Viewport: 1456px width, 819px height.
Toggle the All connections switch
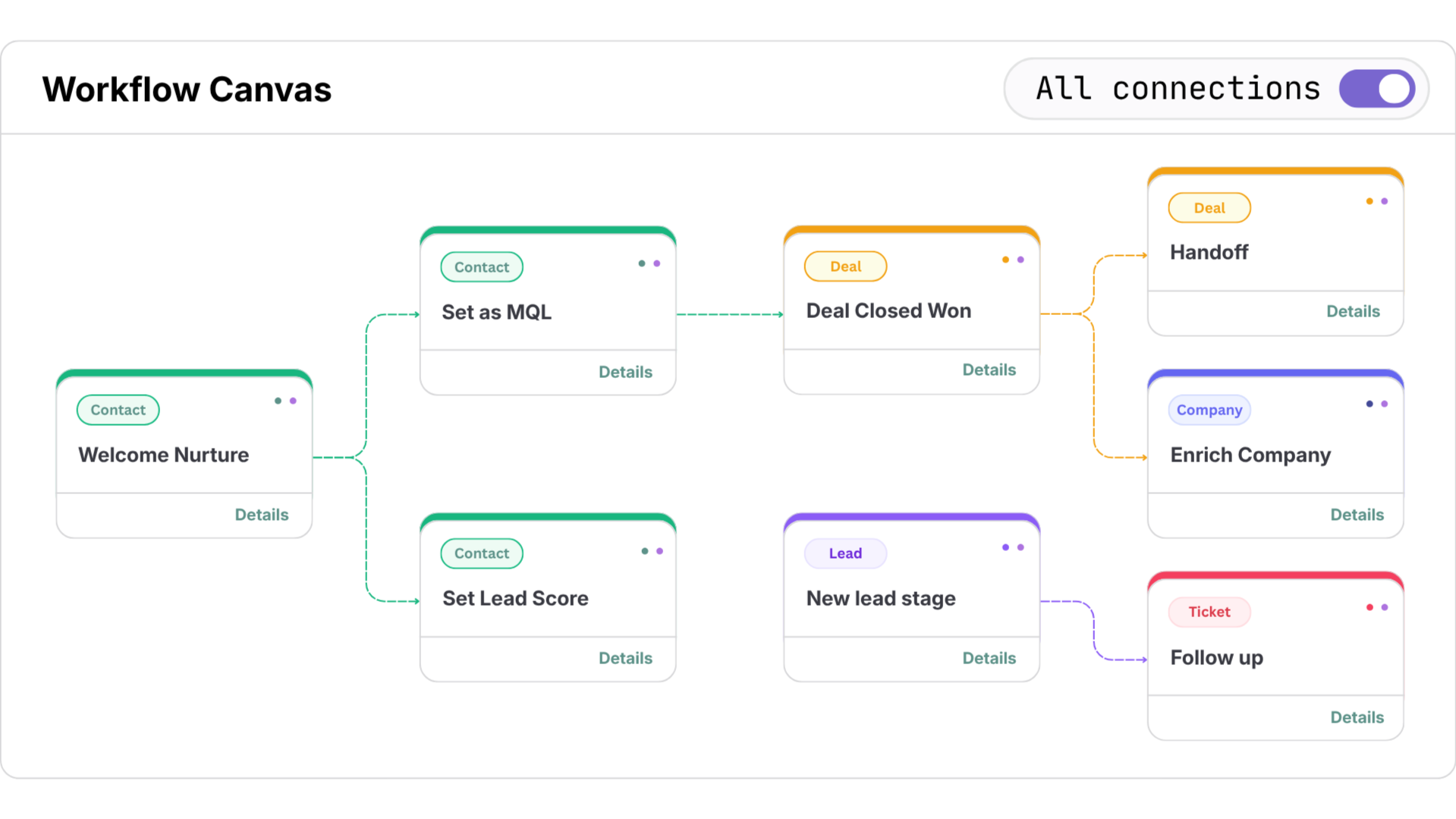pyautogui.click(x=1376, y=89)
